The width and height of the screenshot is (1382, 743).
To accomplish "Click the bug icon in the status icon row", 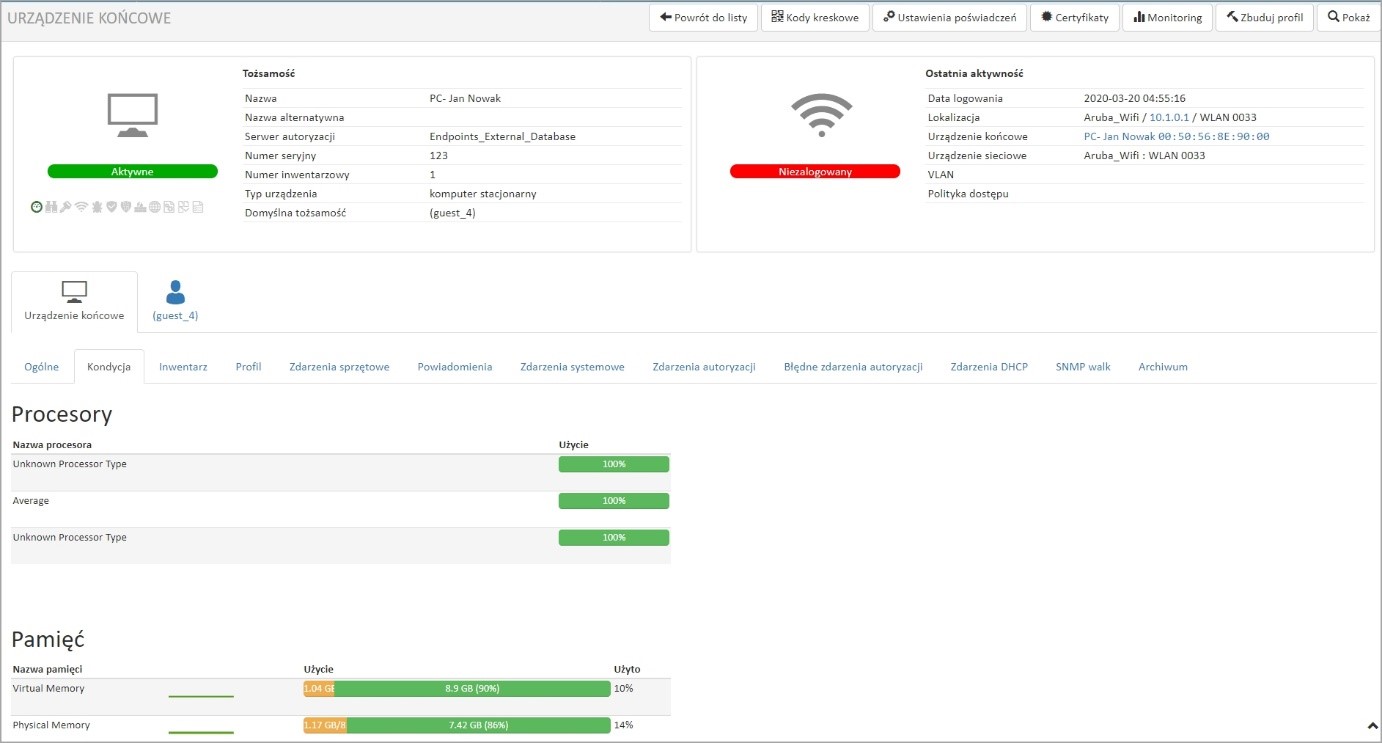I will [96, 207].
